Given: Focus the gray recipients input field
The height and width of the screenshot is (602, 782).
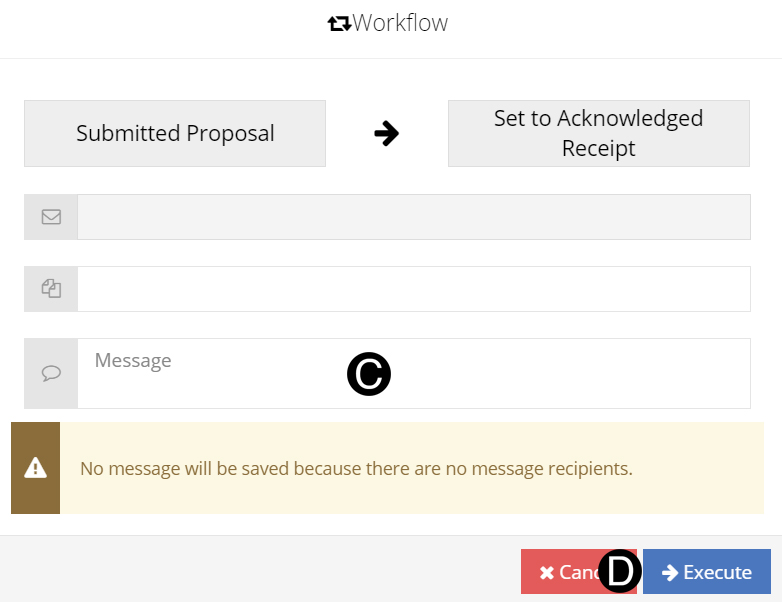Looking at the screenshot, I should [x=413, y=217].
